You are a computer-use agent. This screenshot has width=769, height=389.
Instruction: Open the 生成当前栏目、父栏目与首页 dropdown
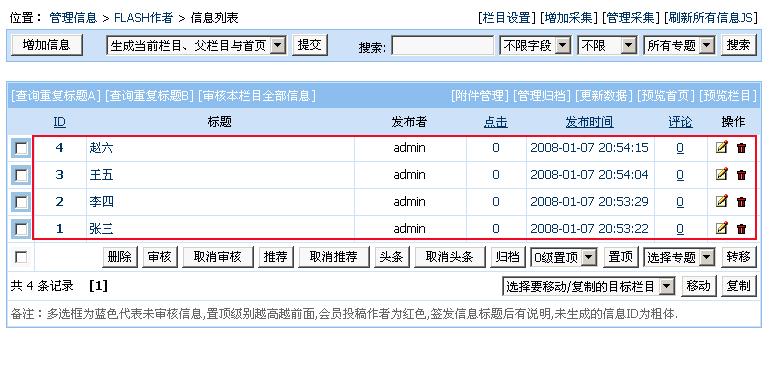tap(197, 46)
